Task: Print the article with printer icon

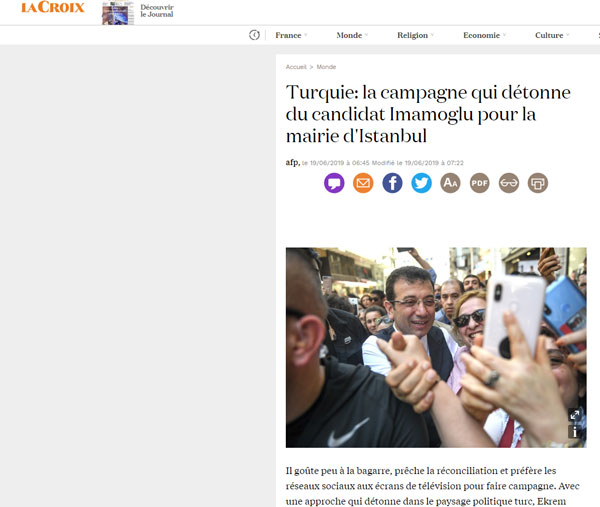Action: (538, 183)
